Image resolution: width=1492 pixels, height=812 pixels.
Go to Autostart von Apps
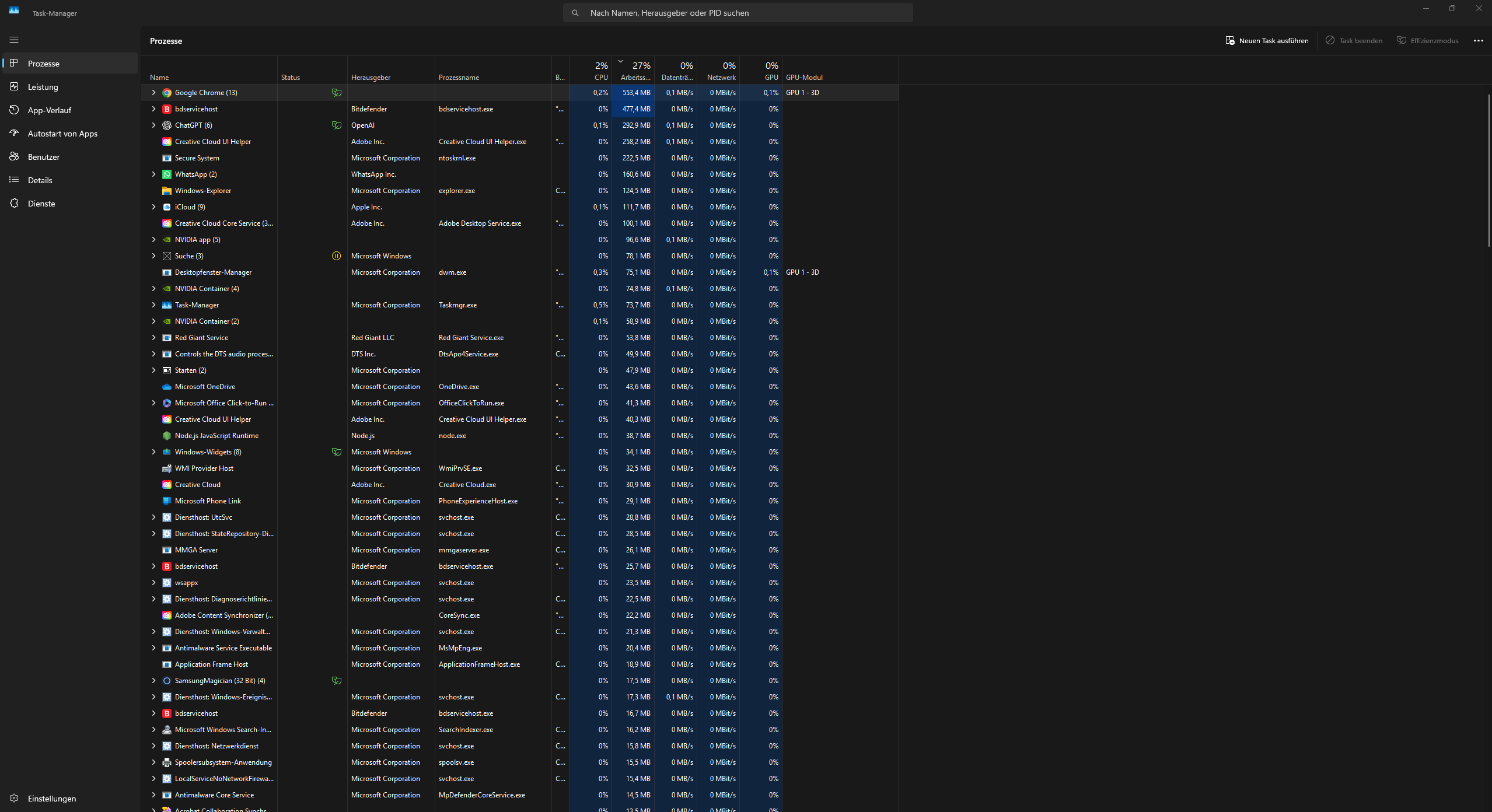click(x=62, y=134)
